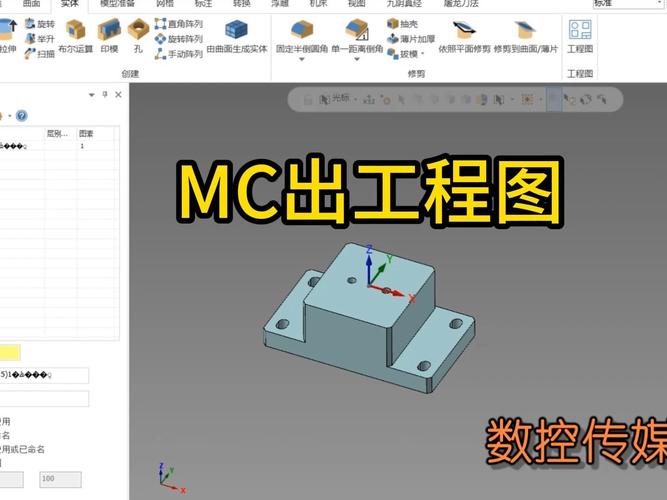Select the 用或已命名 option
Screen dimensions: 667x500
point(22,449)
